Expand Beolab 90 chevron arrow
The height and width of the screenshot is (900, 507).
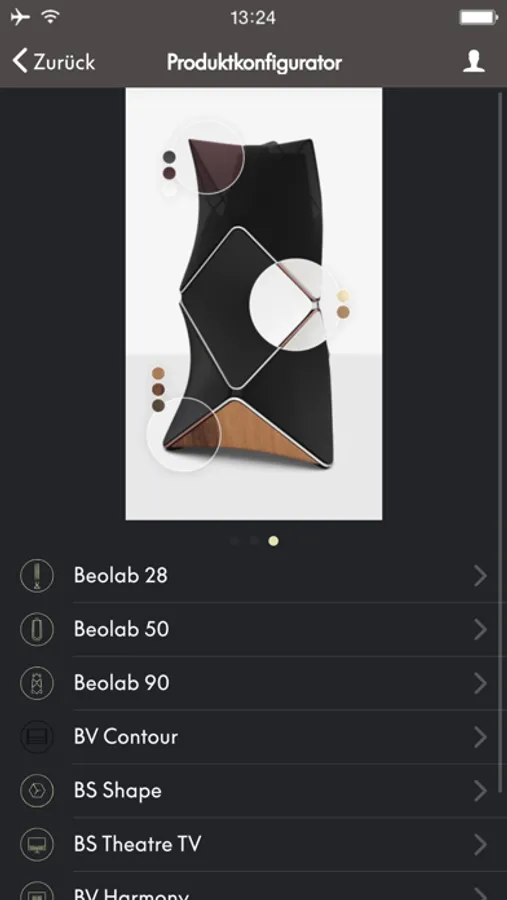click(x=481, y=683)
